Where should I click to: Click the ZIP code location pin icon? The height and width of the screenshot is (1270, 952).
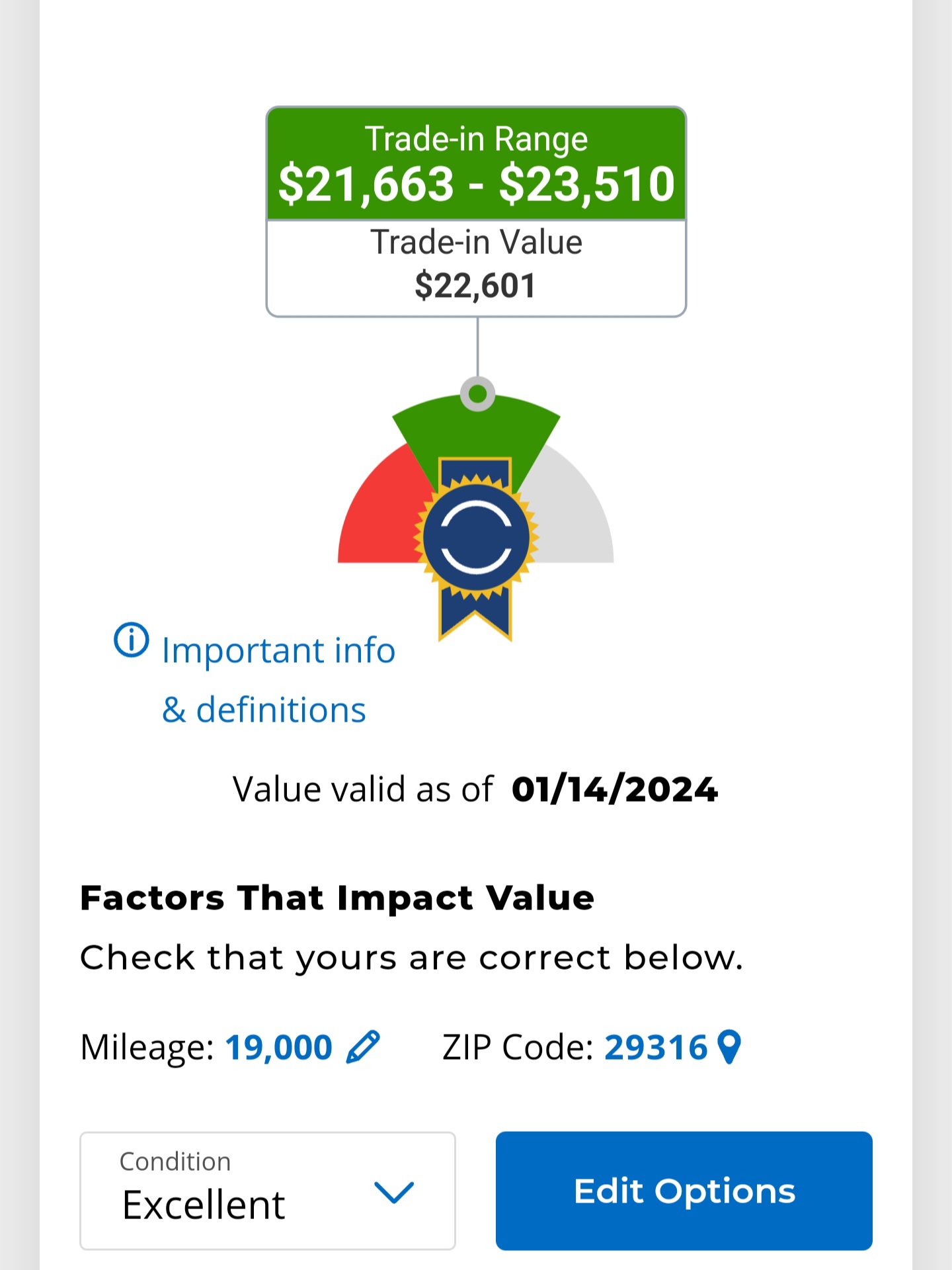[x=729, y=1047]
